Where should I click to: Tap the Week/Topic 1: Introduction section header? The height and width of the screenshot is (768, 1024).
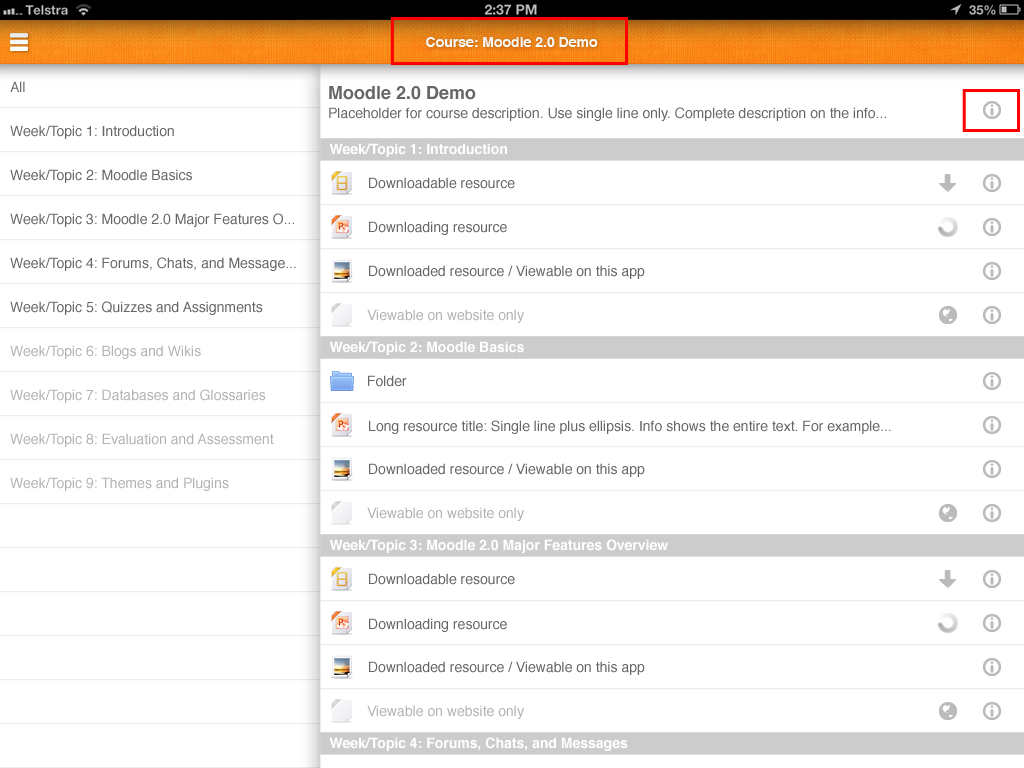click(672, 149)
